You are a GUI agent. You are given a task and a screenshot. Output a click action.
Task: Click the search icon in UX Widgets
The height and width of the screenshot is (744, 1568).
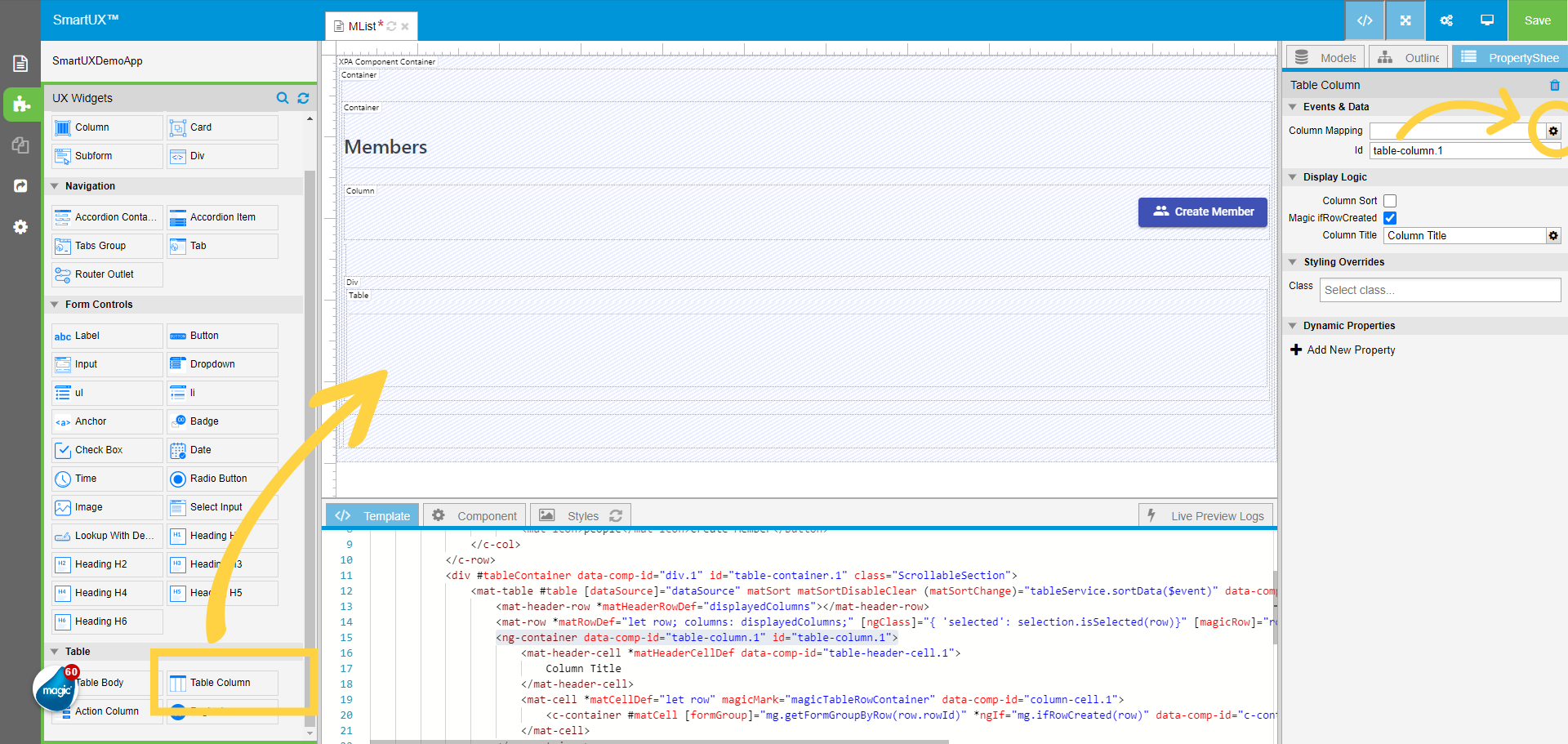click(283, 98)
